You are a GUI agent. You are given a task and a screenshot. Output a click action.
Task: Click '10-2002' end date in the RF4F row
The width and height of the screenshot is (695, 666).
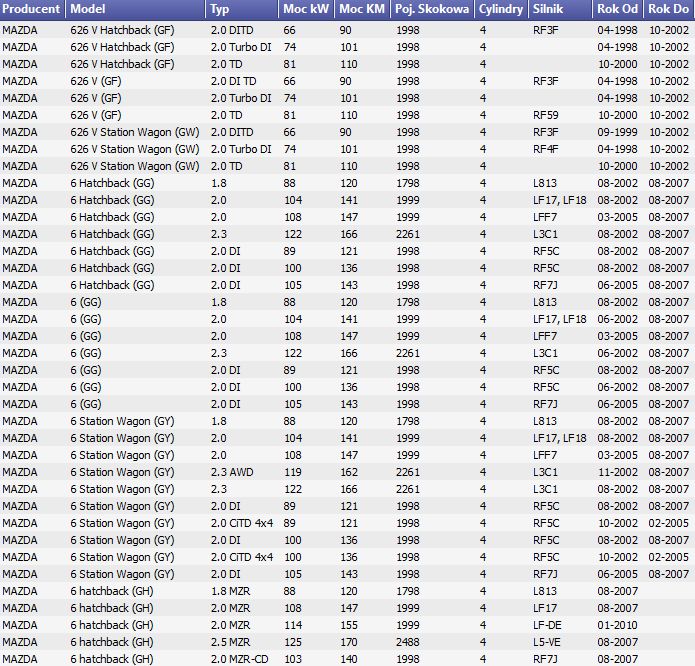click(669, 149)
